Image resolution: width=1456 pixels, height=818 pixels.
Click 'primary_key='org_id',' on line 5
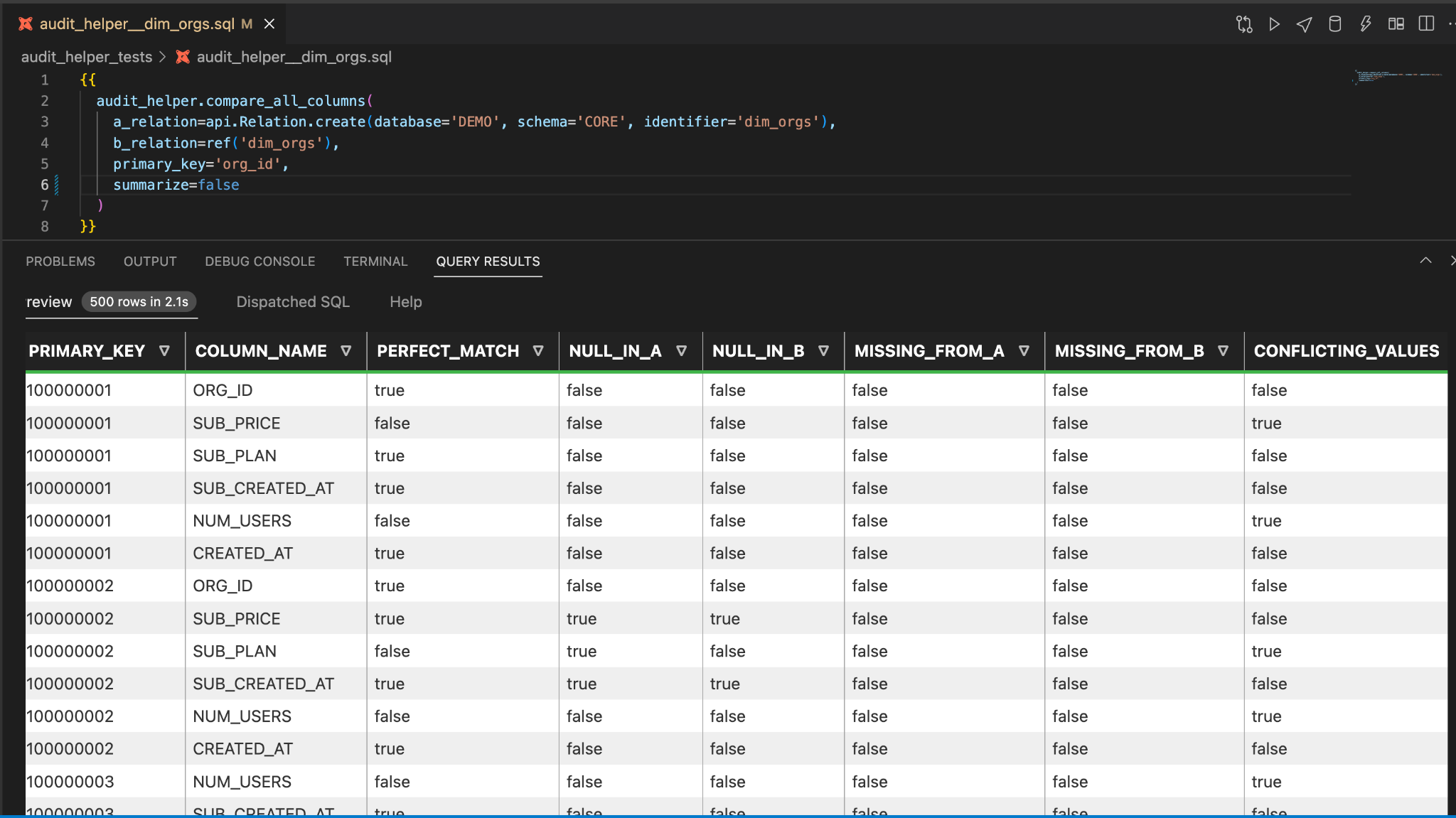coord(201,164)
